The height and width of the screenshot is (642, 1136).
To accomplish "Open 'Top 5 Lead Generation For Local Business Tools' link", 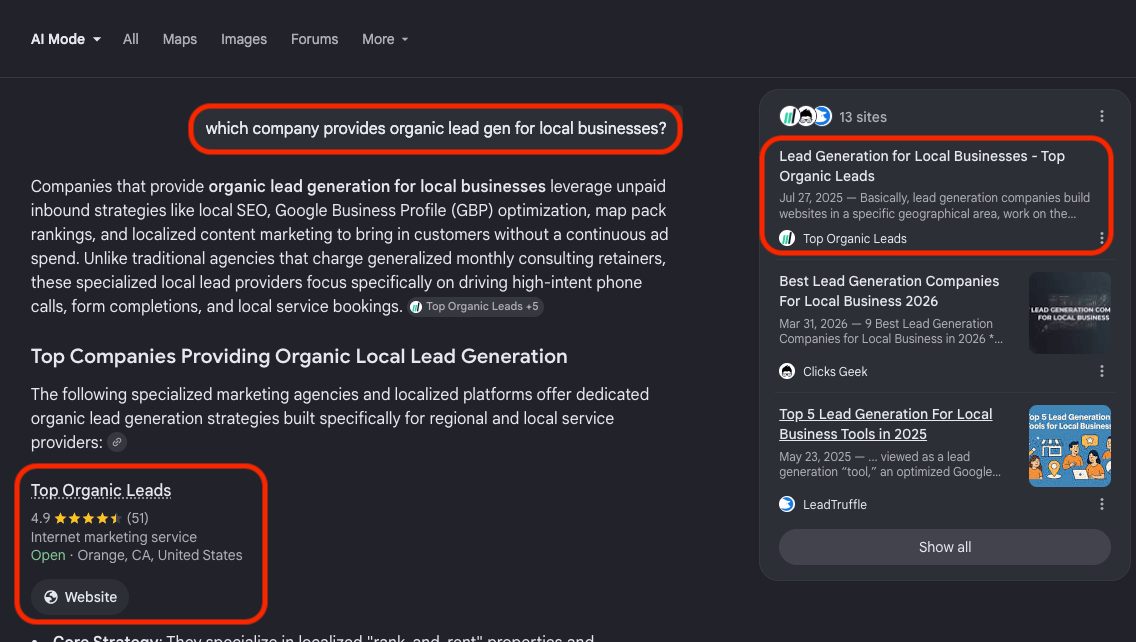I will click(885, 424).
